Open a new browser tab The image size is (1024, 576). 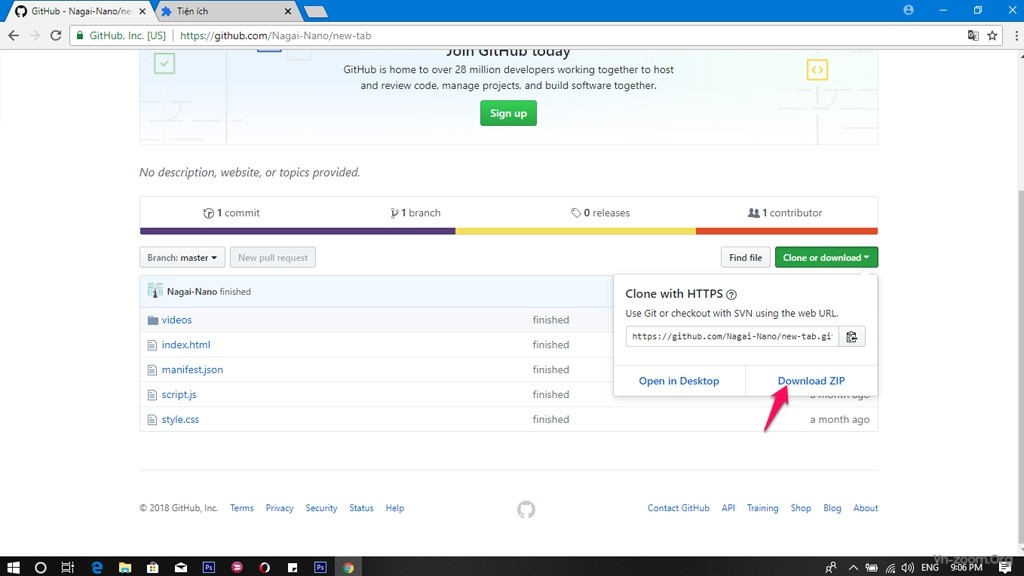[316, 11]
